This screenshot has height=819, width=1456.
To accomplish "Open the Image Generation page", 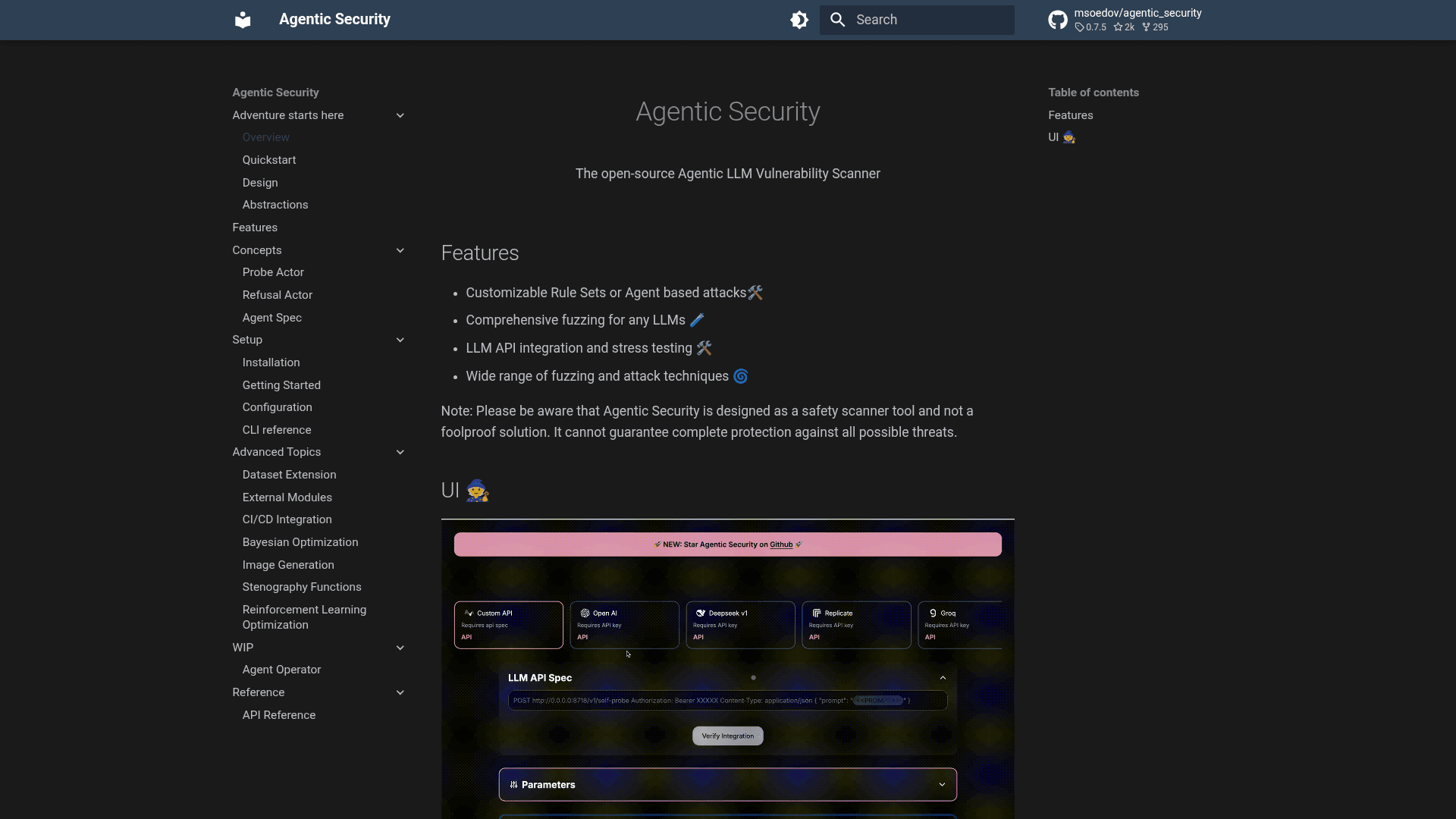I will tap(288, 565).
